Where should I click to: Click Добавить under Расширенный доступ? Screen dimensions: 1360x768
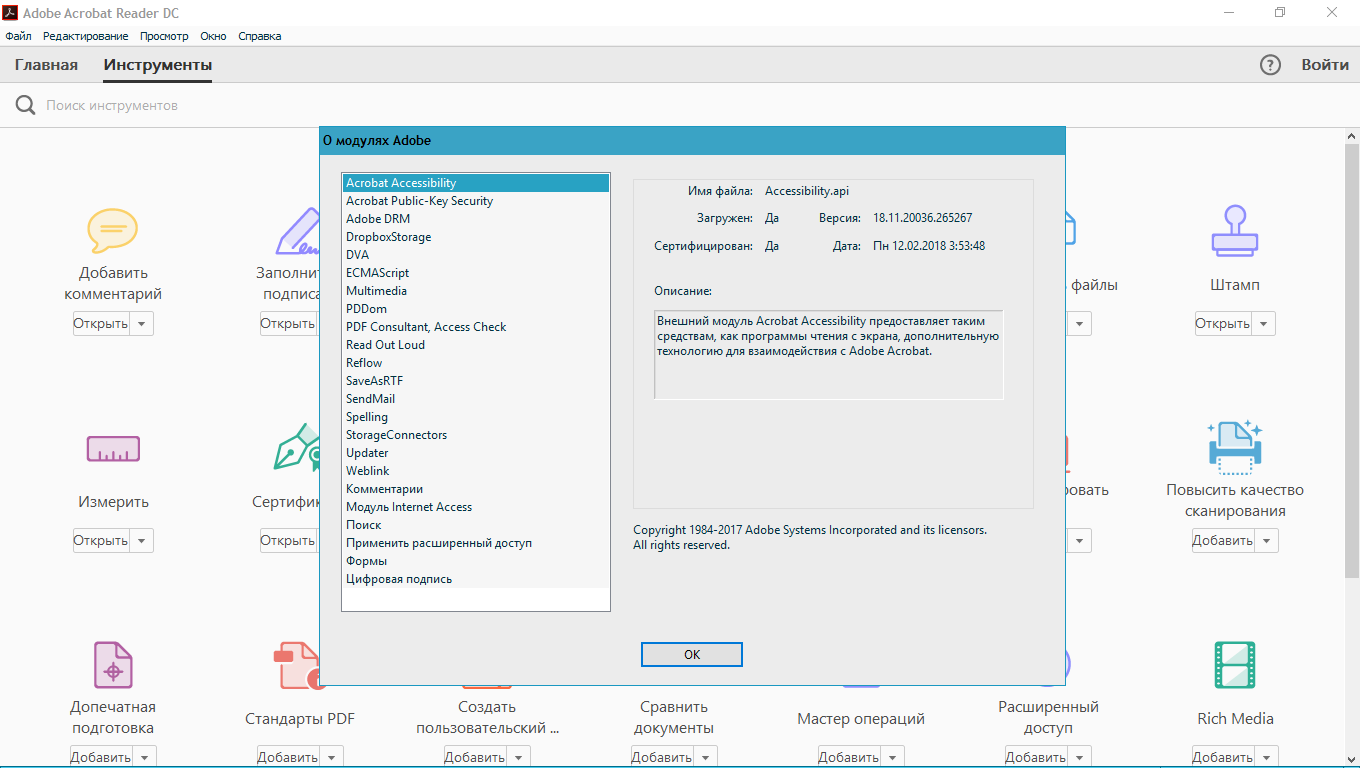pyautogui.click(x=1037, y=757)
